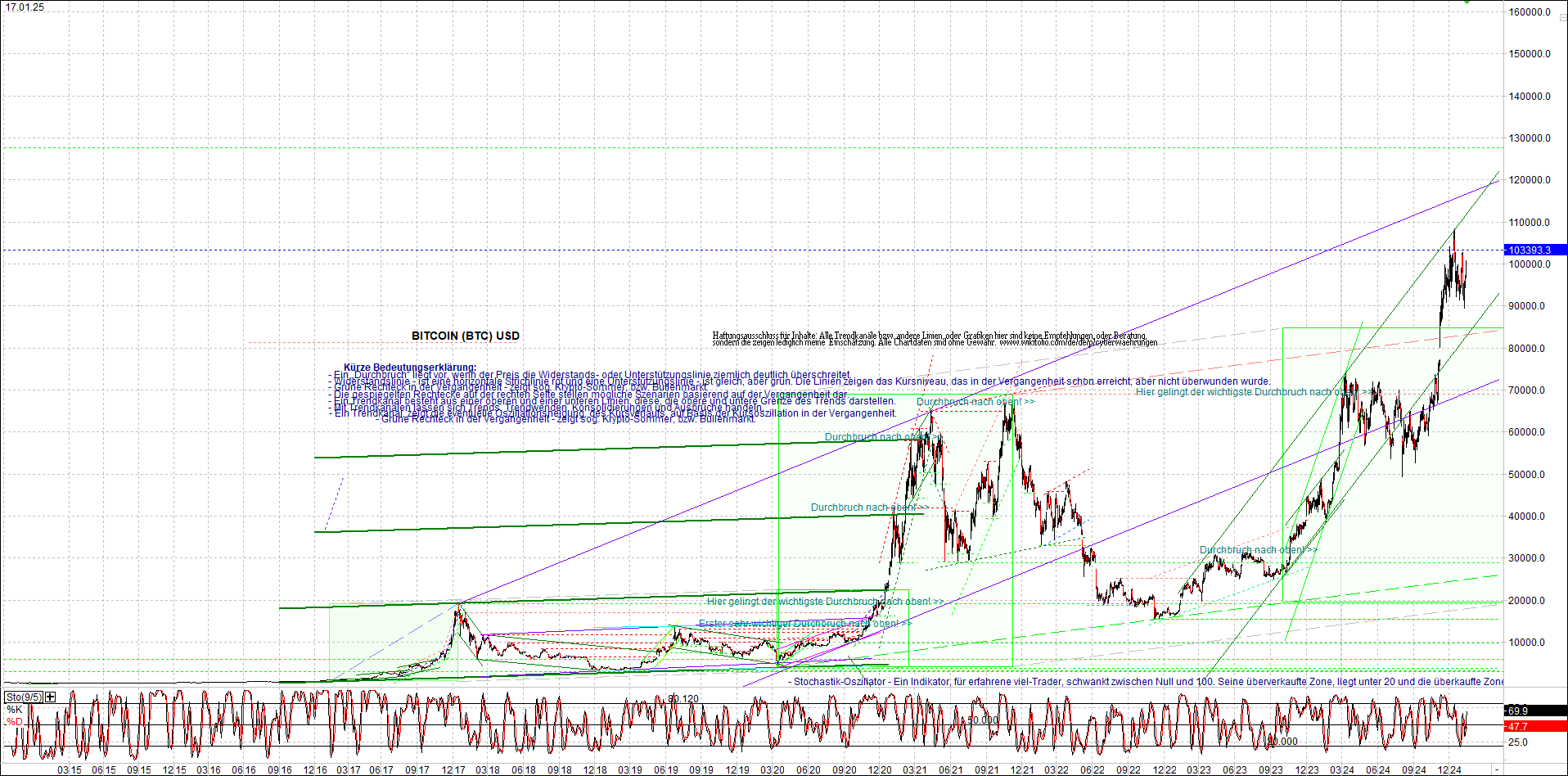Click the black %K value tag 69.9

click(1535, 711)
